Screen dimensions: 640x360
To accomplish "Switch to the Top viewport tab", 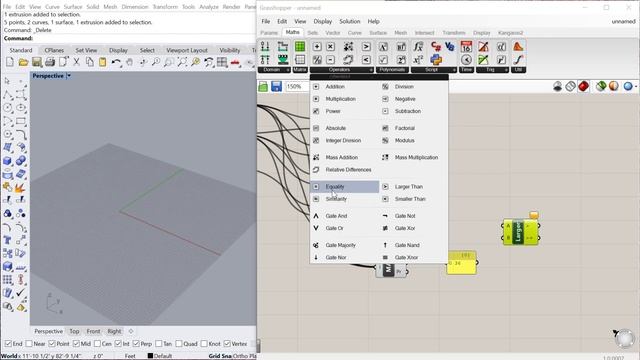I will (74, 331).
